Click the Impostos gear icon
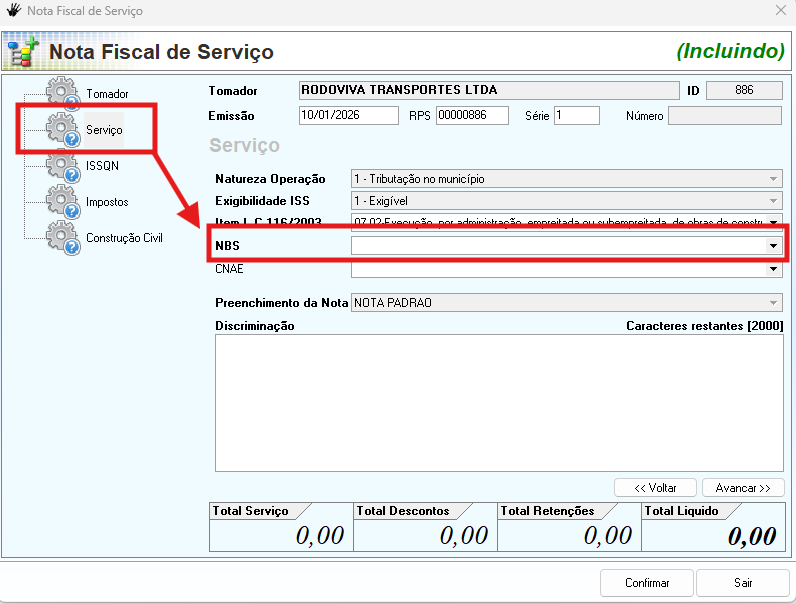The width and height of the screenshot is (796, 604). point(63,201)
